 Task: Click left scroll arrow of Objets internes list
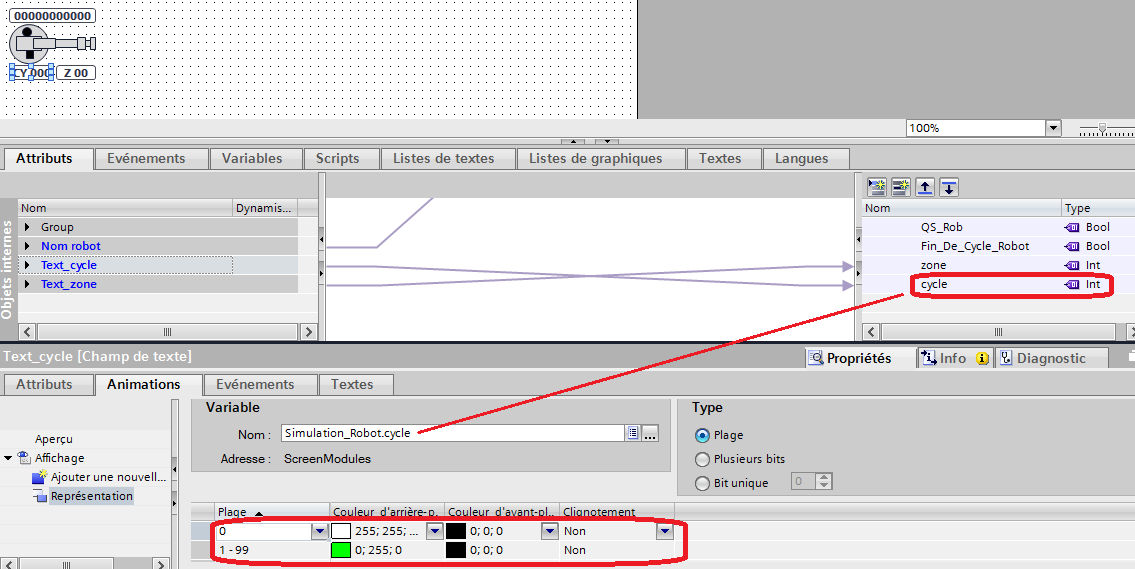tap(27, 332)
